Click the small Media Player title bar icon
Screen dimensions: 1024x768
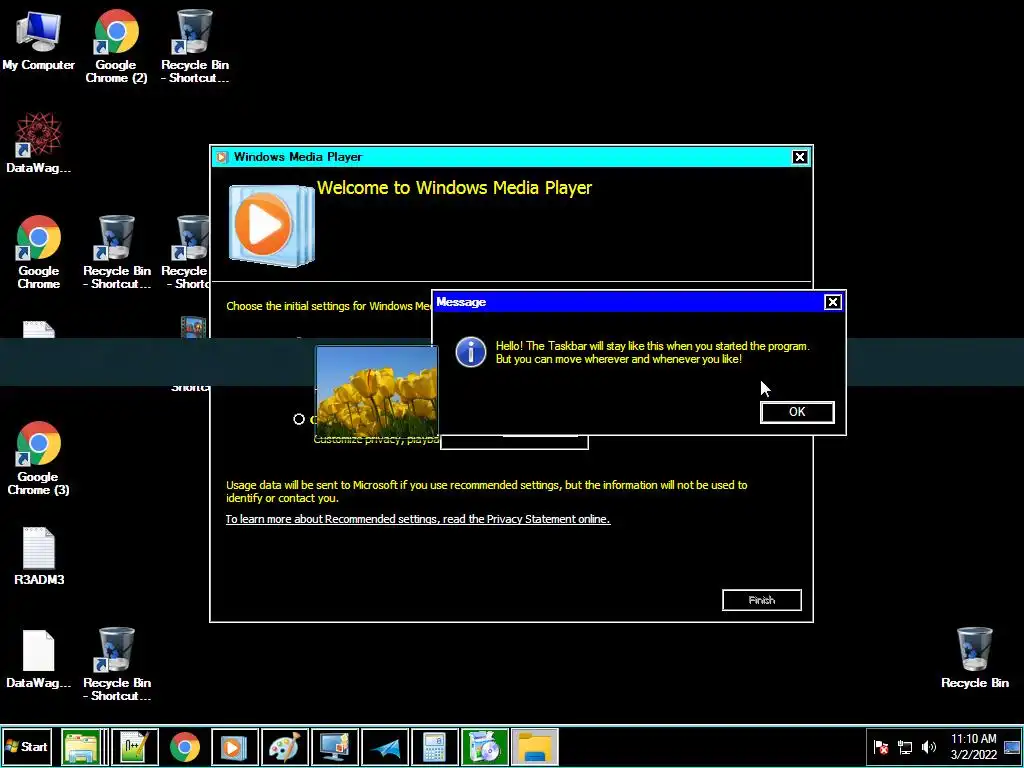[222, 157]
